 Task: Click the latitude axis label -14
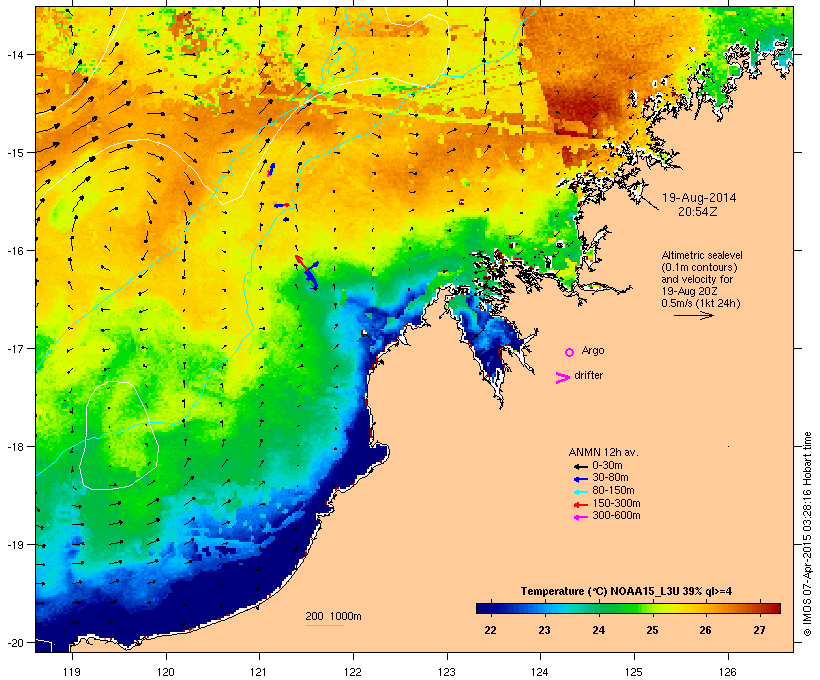tap(14, 55)
